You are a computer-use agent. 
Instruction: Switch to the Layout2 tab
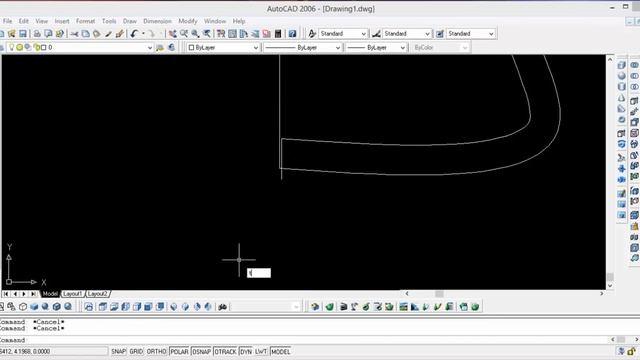[98, 294]
